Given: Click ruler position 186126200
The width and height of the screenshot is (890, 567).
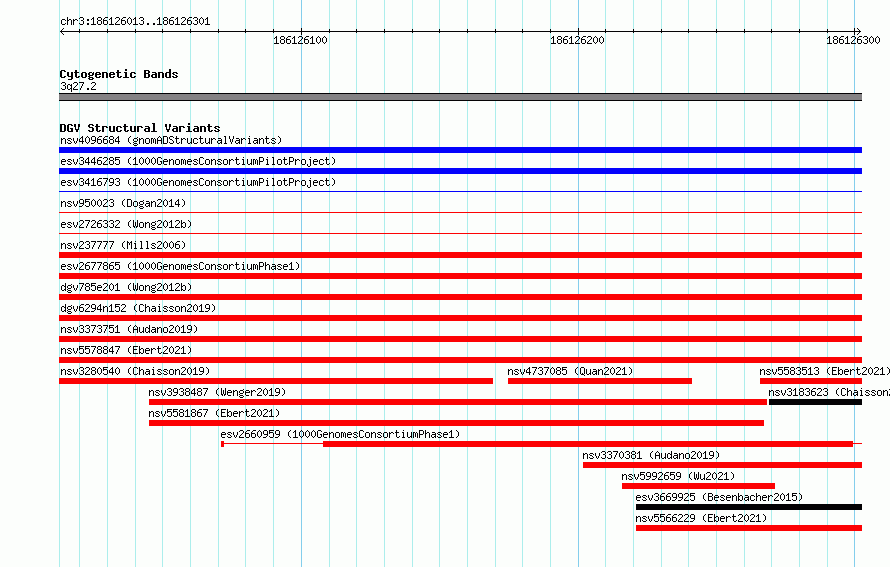Looking at the screenshot, I should 577,40.
